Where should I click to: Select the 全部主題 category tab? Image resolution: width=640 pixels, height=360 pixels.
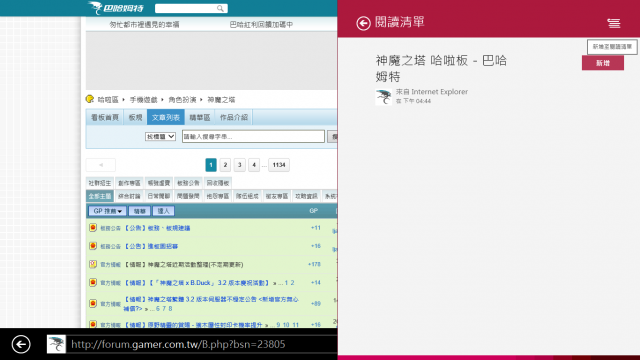point(100,196)
